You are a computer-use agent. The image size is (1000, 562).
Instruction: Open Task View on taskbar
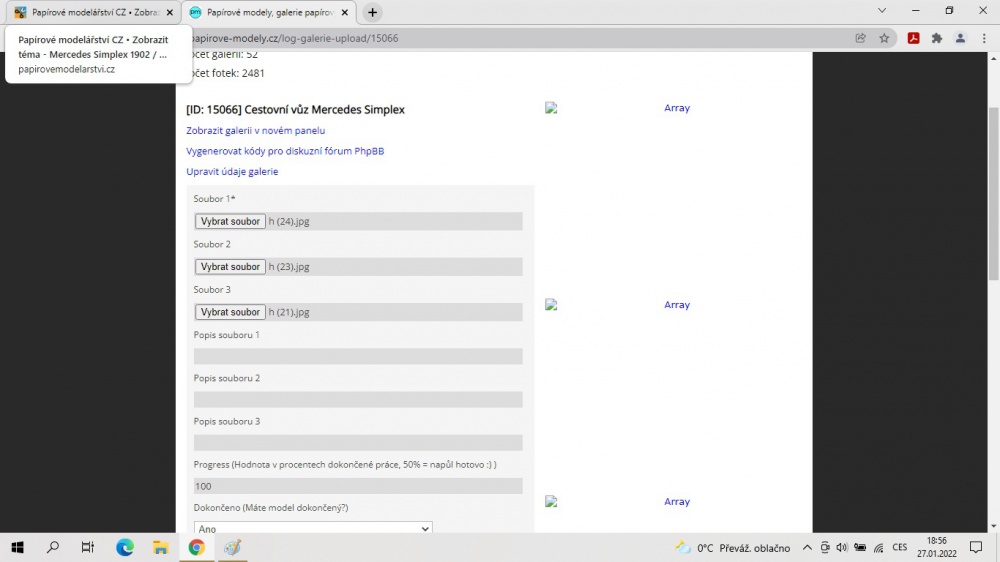point(88,547)
